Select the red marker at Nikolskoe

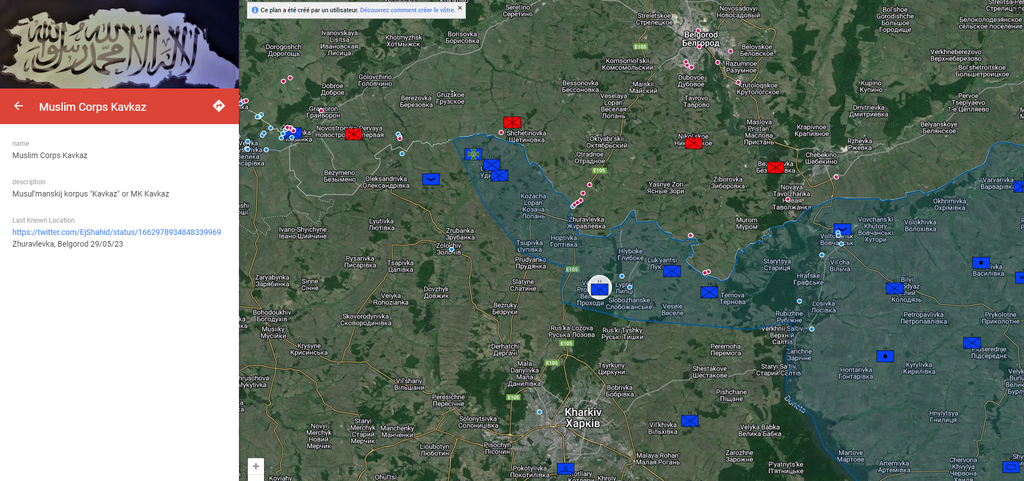(x=693, y=143)
